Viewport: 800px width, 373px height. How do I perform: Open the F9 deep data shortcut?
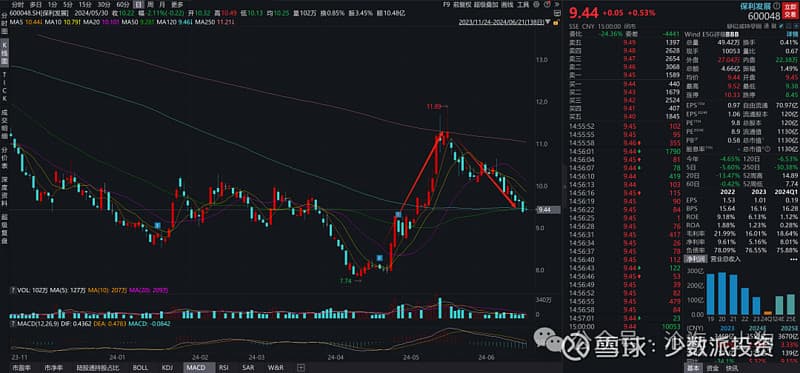[x=447, y=4]
